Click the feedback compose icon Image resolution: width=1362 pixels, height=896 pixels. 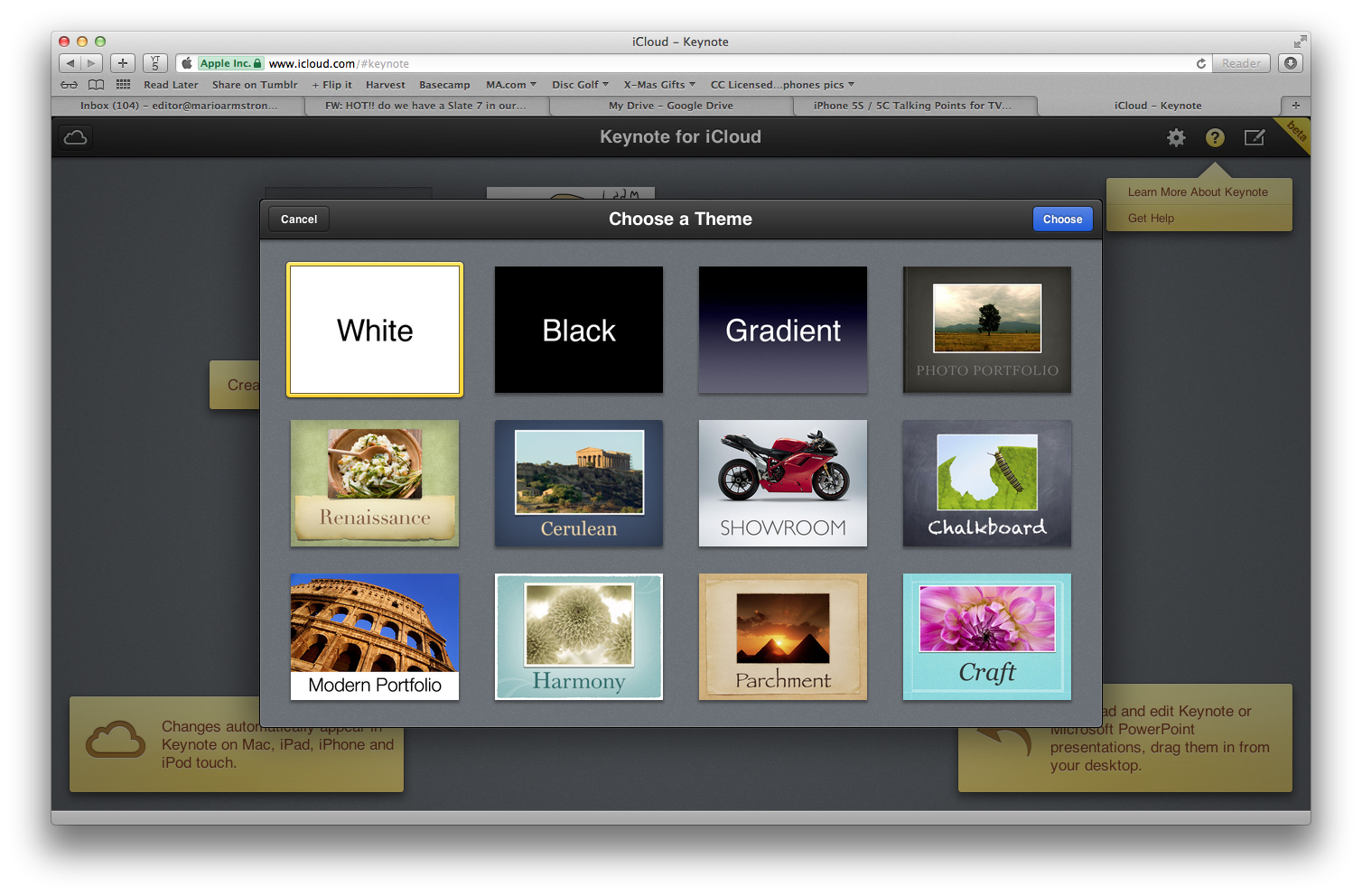tap(1255, 137)
